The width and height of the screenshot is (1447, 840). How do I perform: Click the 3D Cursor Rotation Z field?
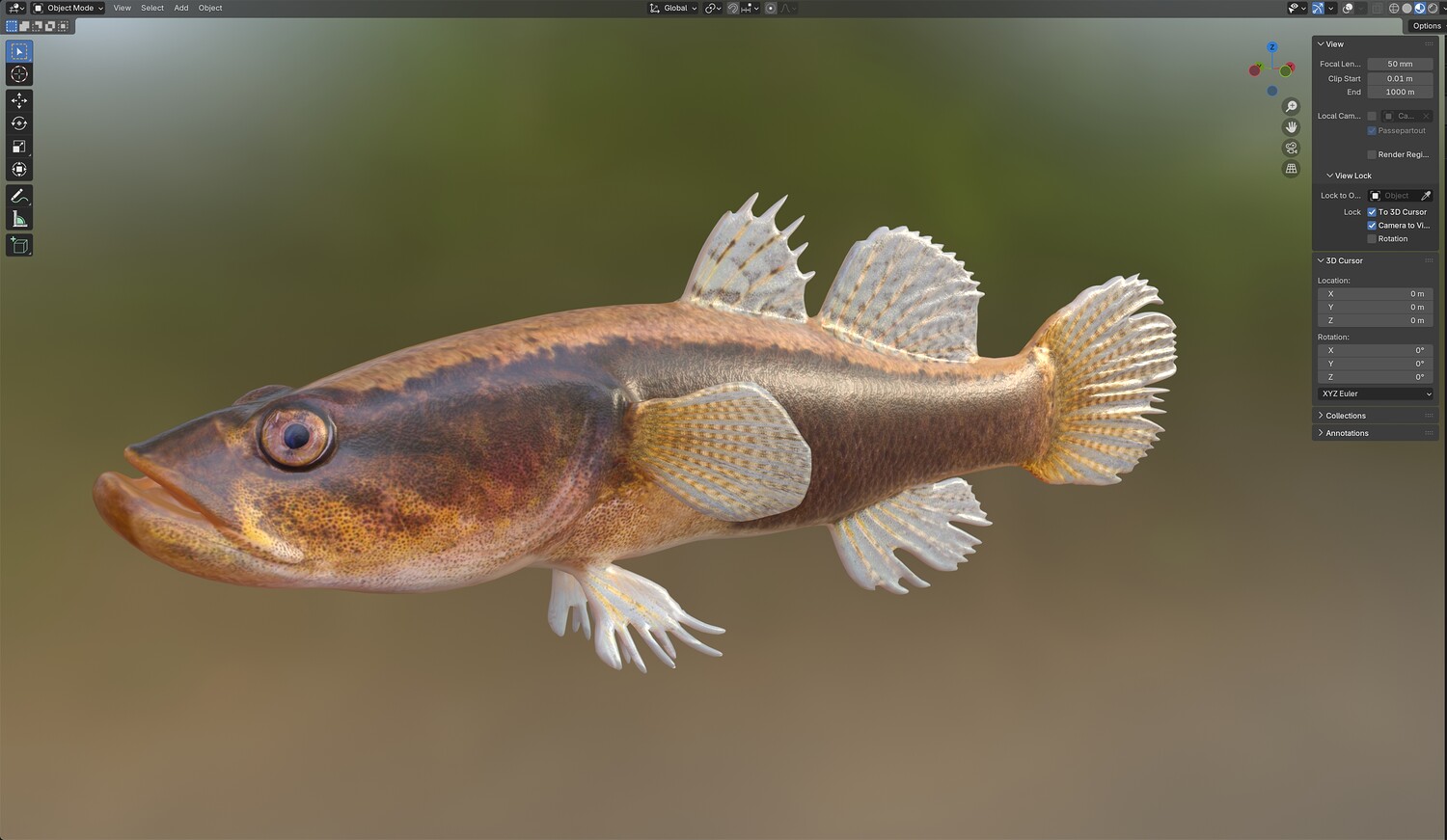(x=1375, y=377)
